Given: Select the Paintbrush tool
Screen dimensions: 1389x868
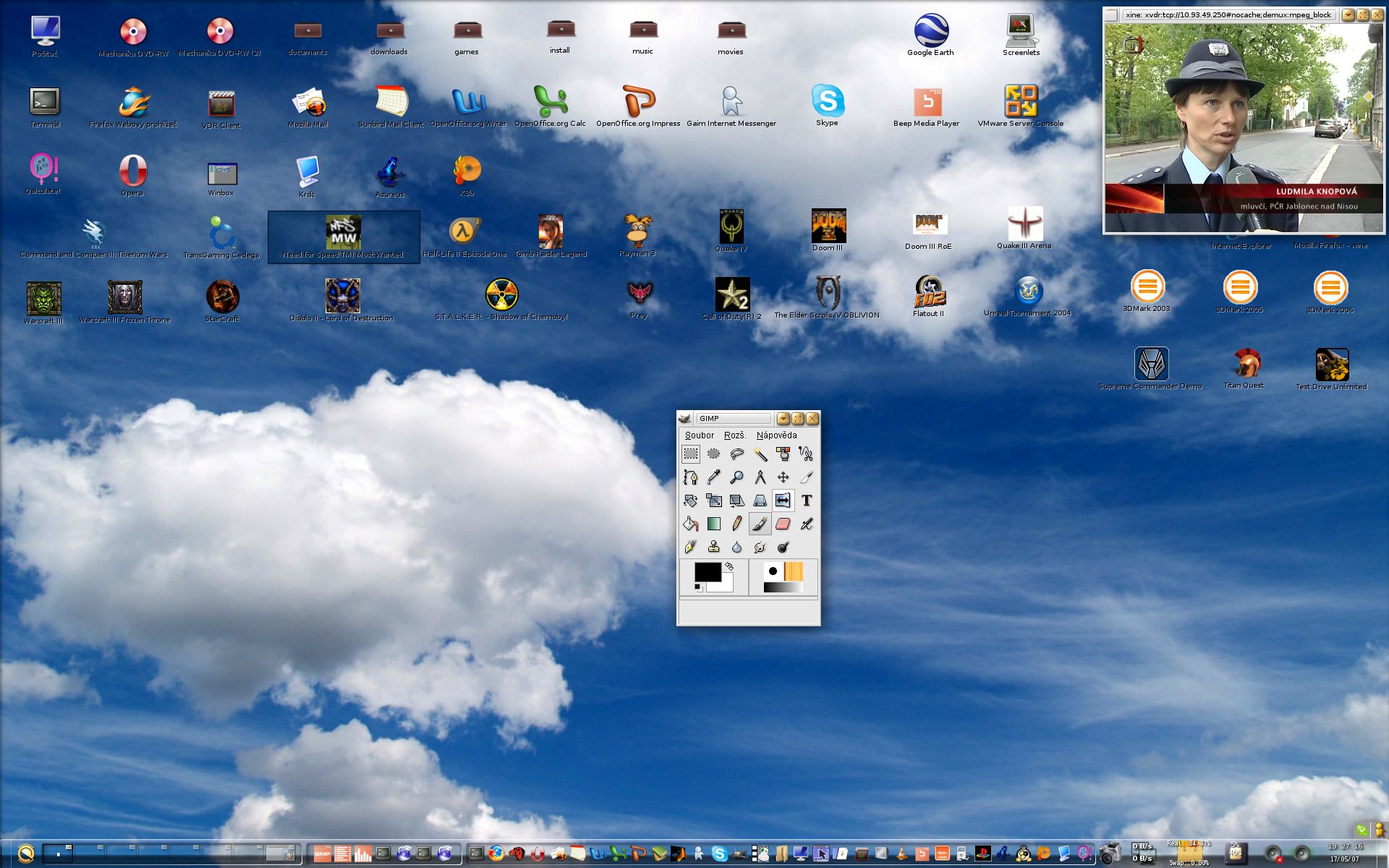Looking at the screenshot, I should click(760, 524).
